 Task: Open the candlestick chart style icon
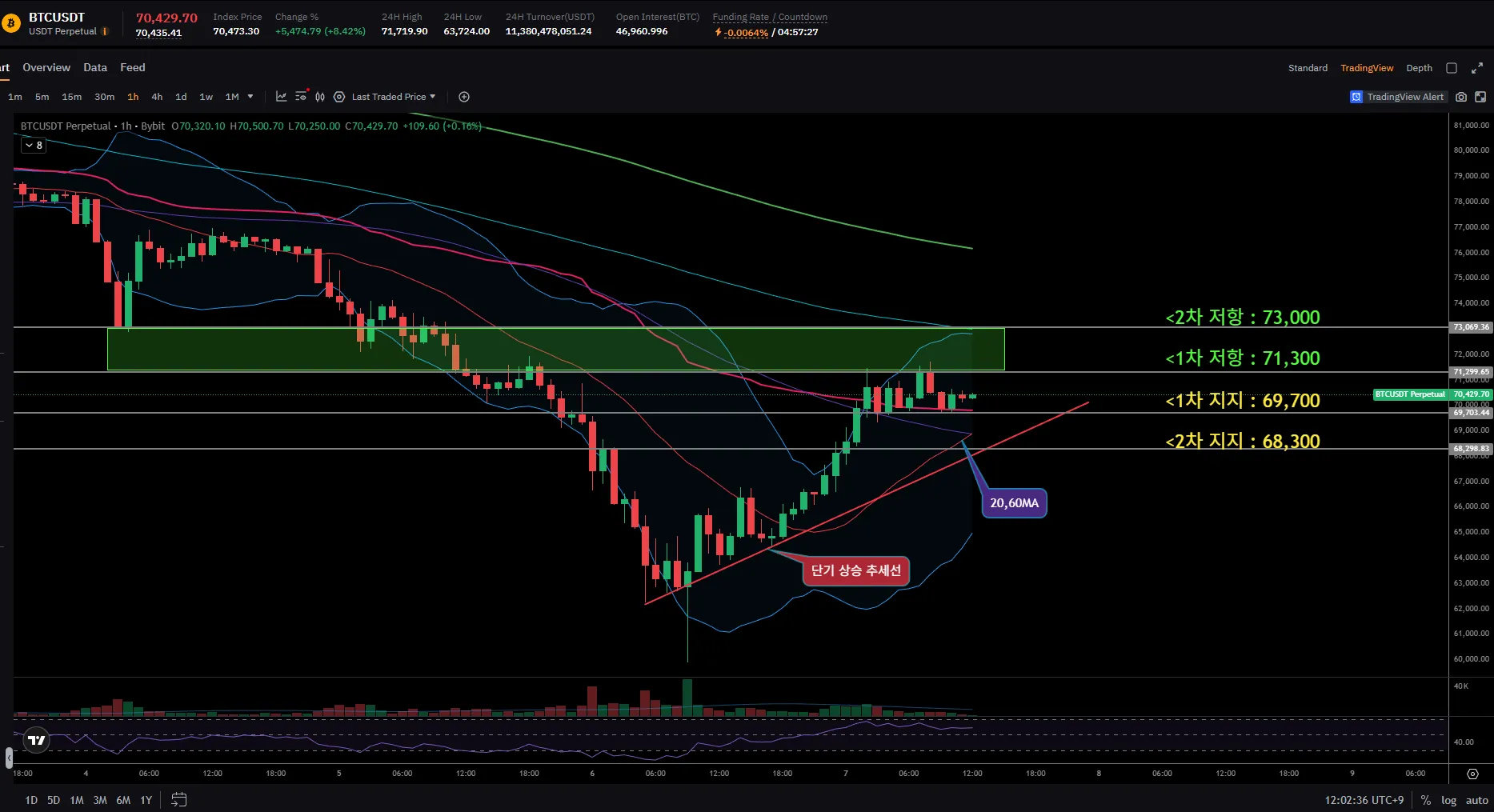(320, 97)
